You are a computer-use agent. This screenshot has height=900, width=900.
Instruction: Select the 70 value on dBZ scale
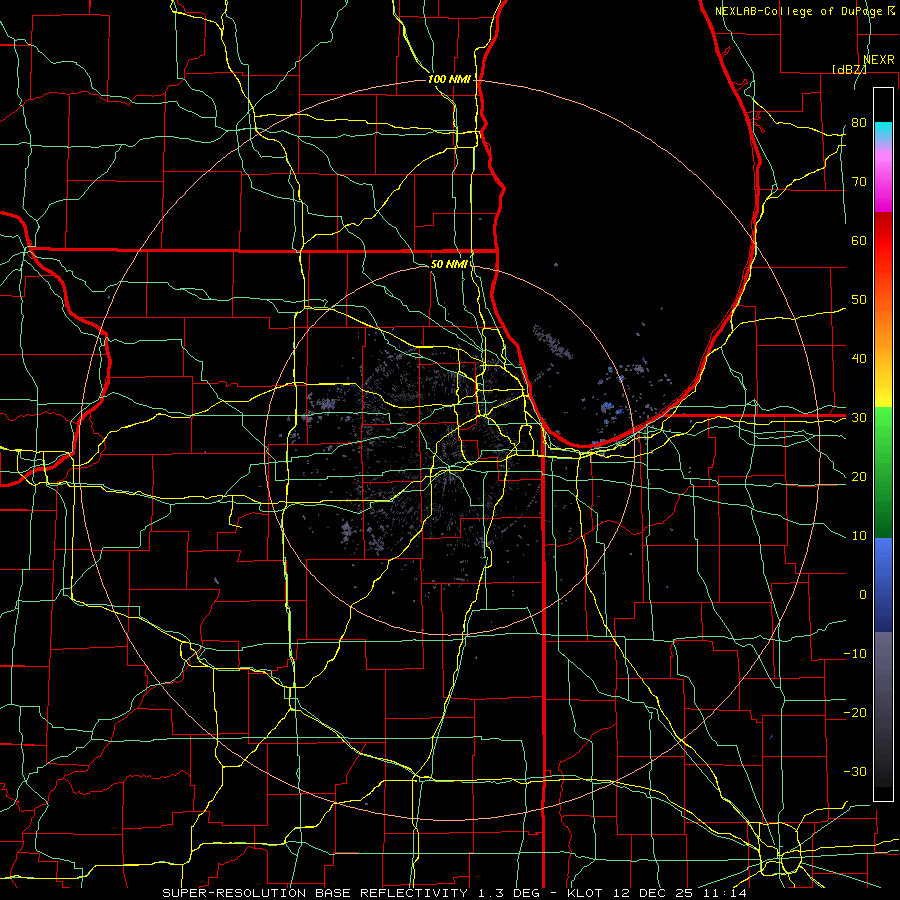coord(859,182)
